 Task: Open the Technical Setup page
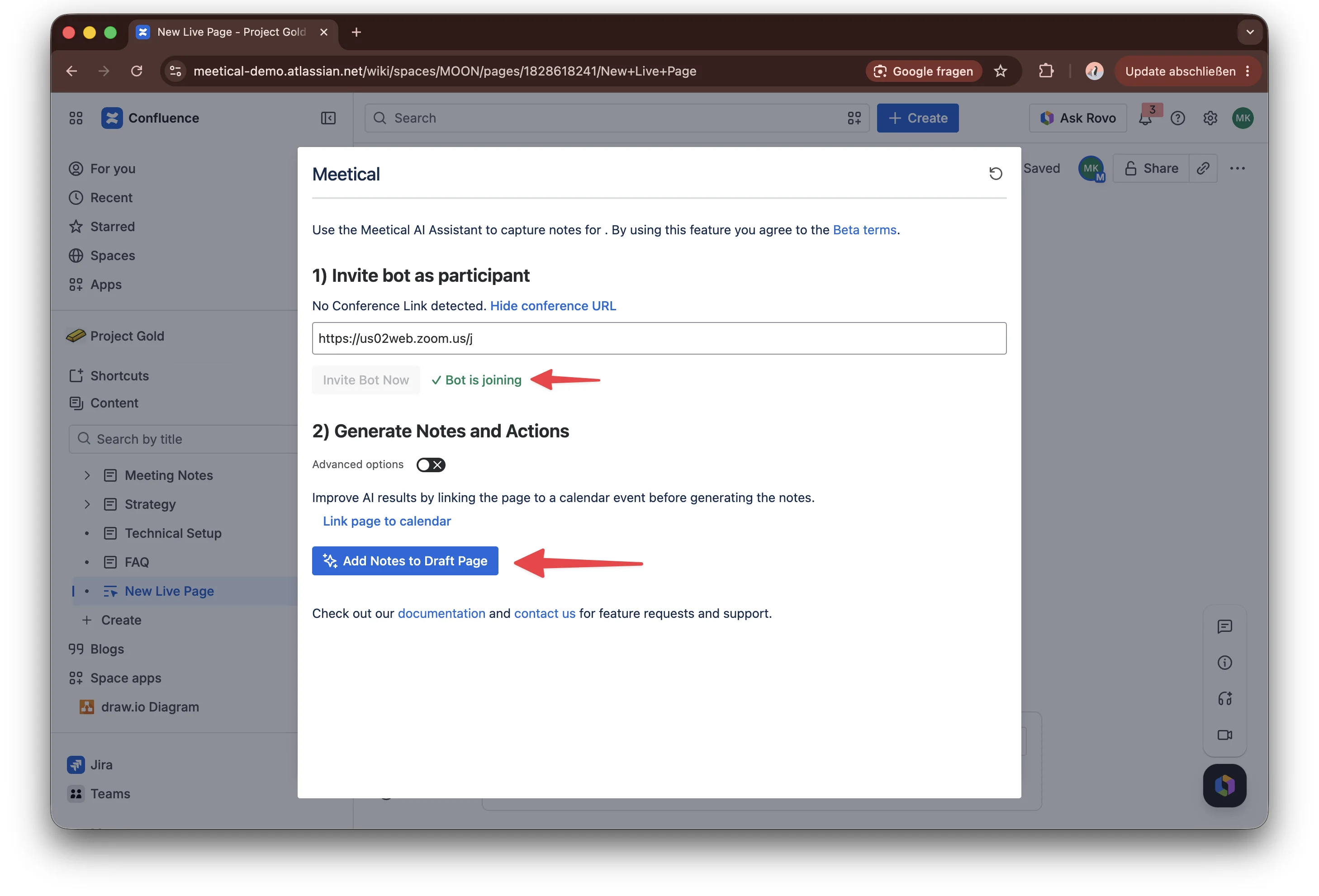tap(172, 533)
